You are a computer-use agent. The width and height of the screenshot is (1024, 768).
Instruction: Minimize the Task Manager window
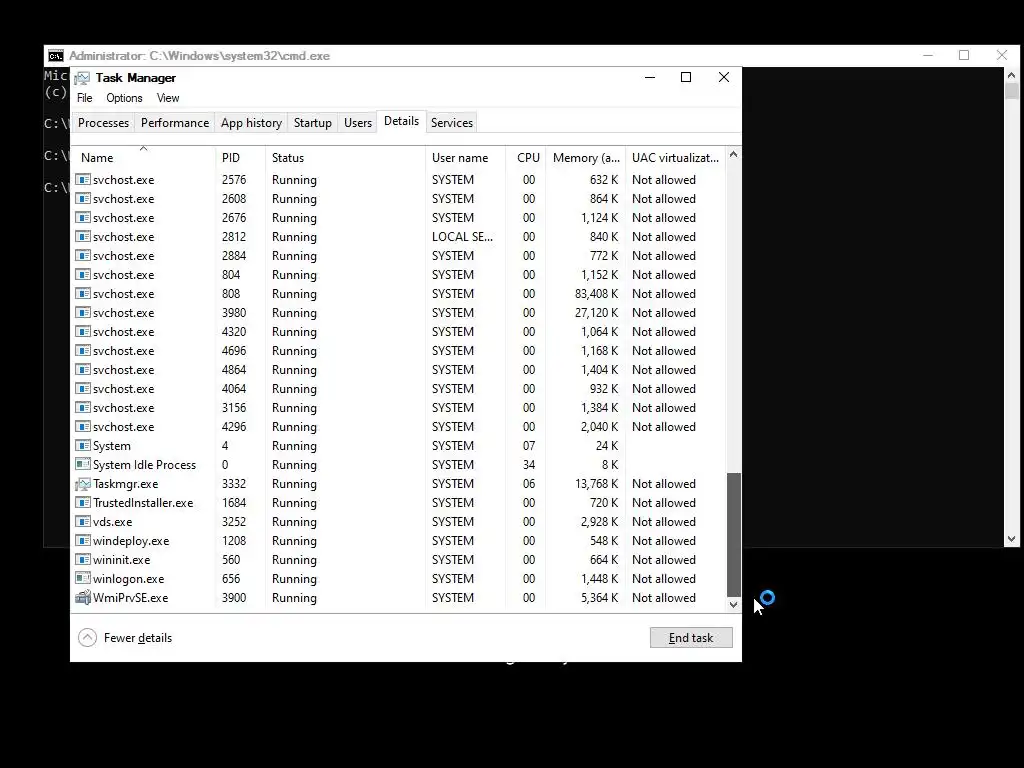pos(650,77)
